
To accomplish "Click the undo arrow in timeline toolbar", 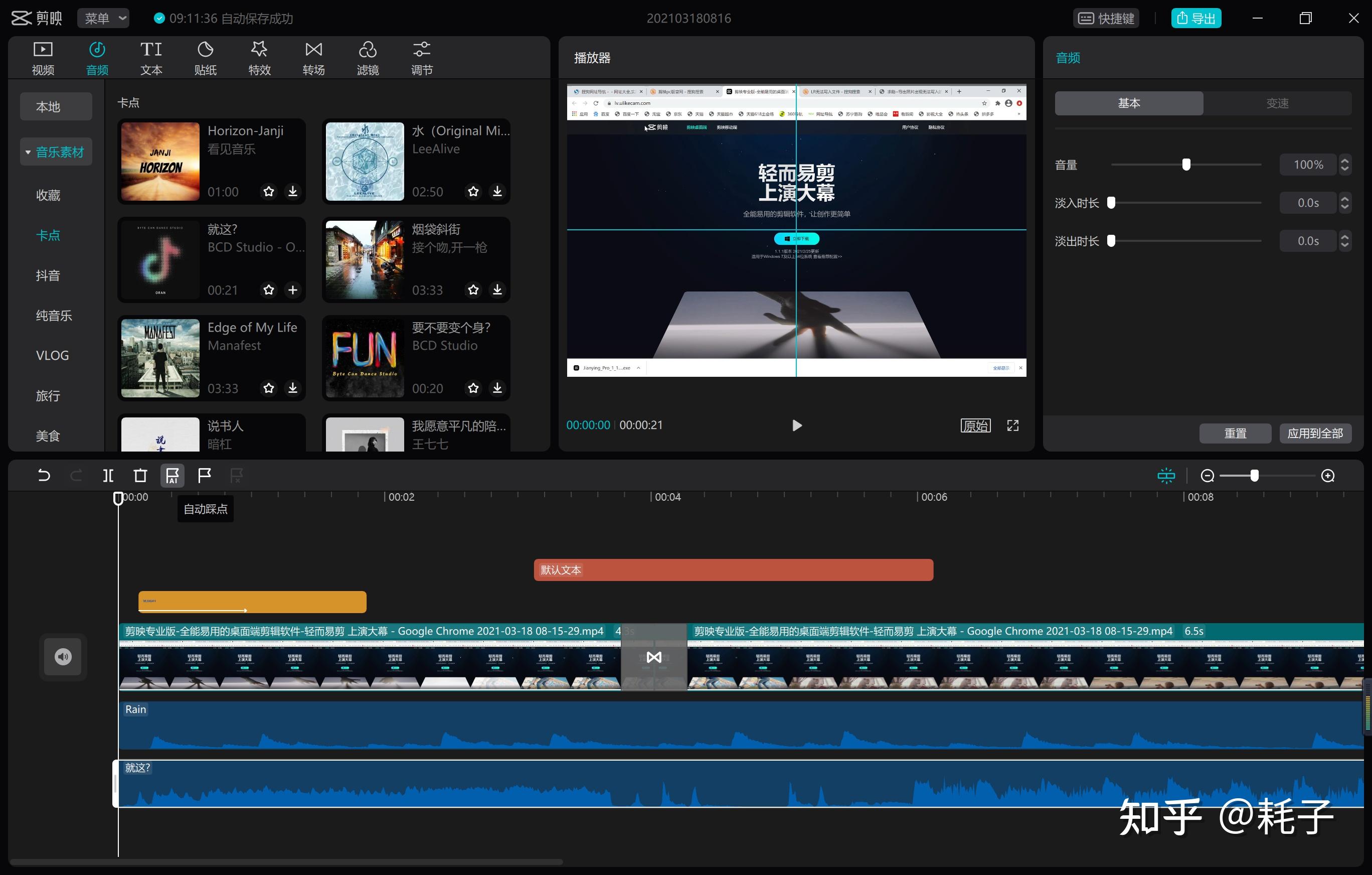I will click(x=44, y=476).
